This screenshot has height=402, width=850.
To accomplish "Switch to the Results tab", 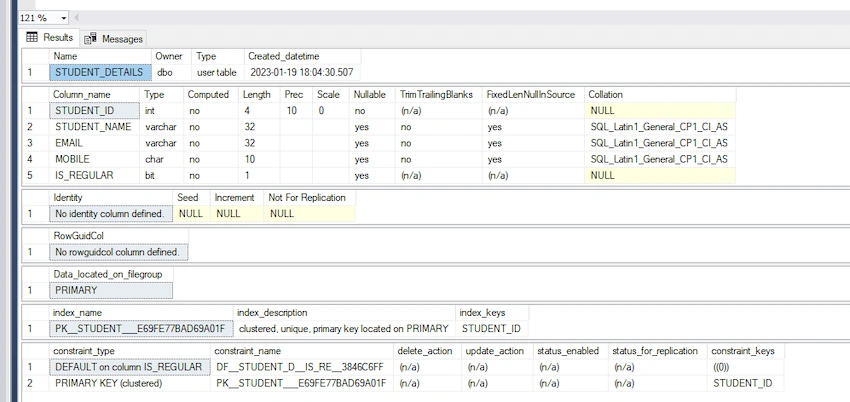I will [x=50, y=37].
